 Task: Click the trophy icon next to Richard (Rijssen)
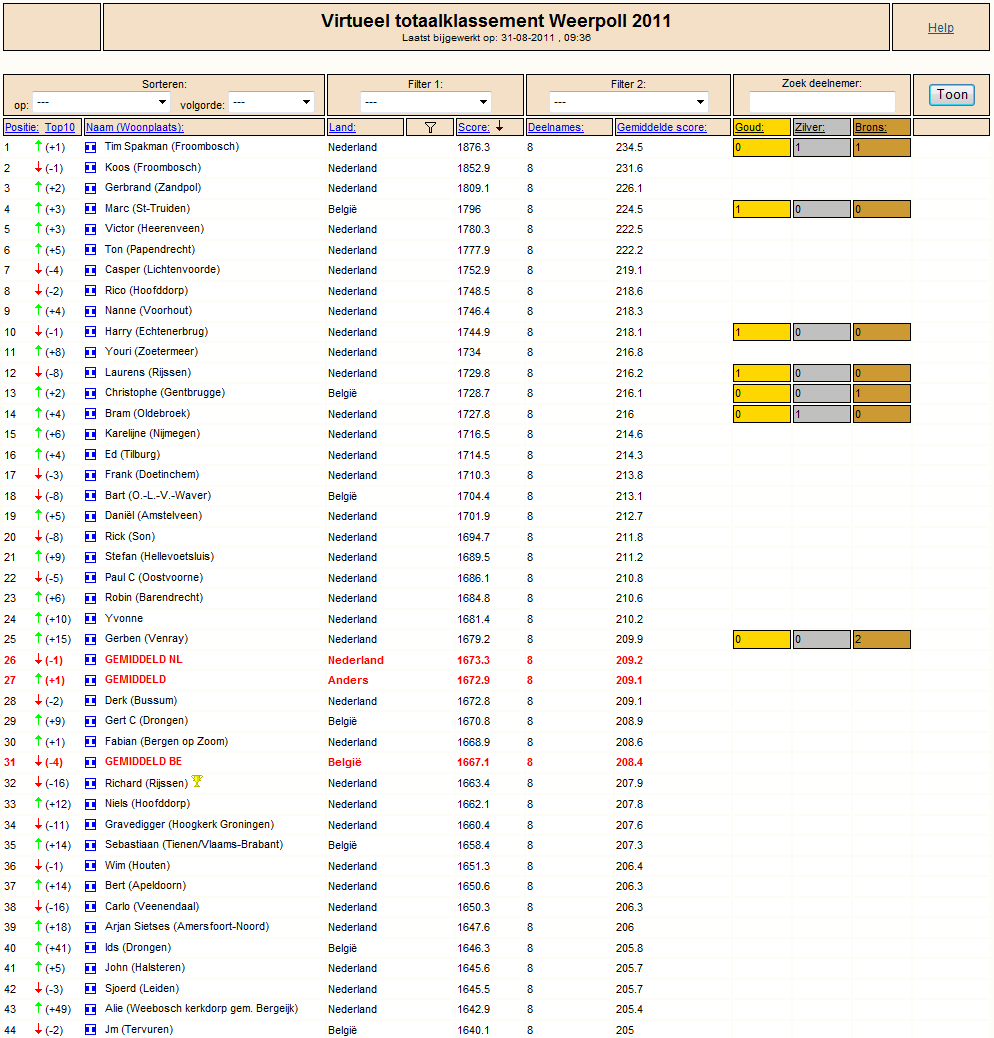pos(197,781)
